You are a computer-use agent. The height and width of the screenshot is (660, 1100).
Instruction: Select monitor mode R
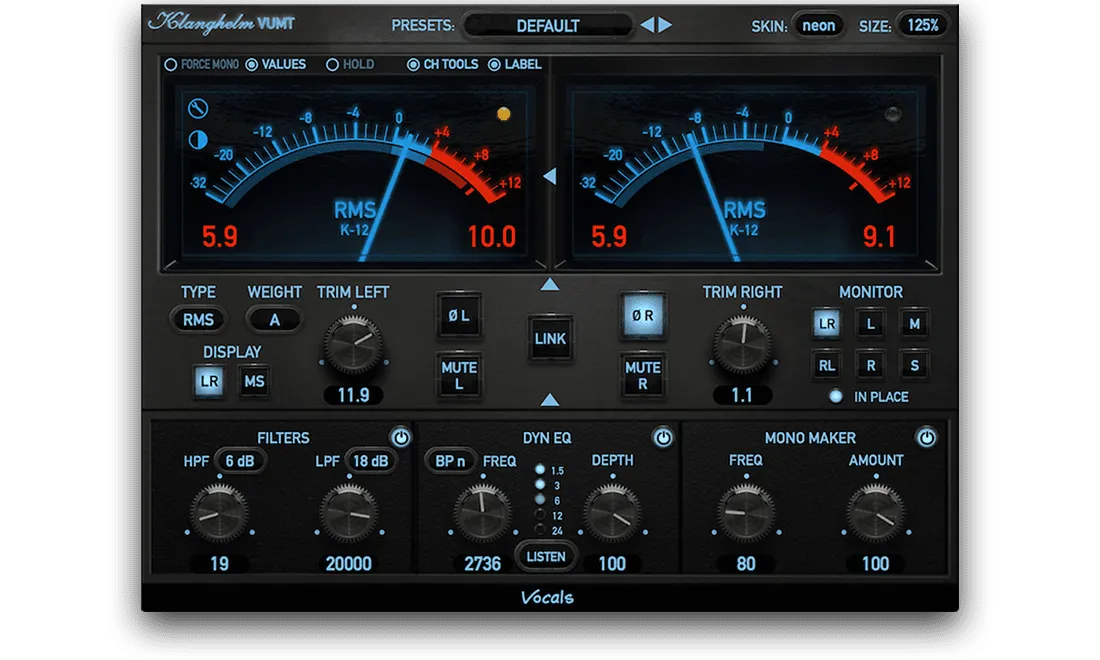pos(871,365)
